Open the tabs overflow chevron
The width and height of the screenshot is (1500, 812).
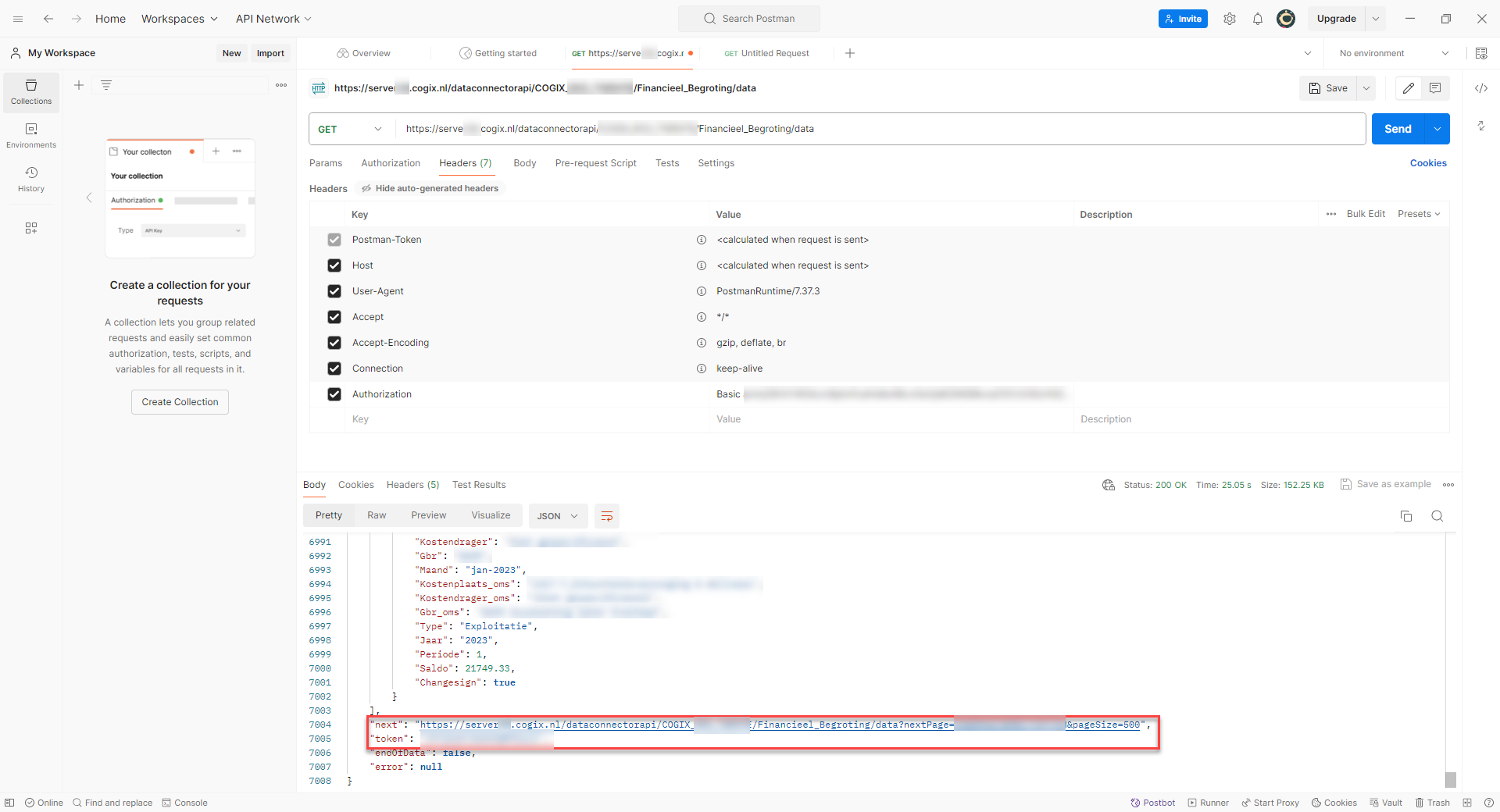(x=1308, y=53)
